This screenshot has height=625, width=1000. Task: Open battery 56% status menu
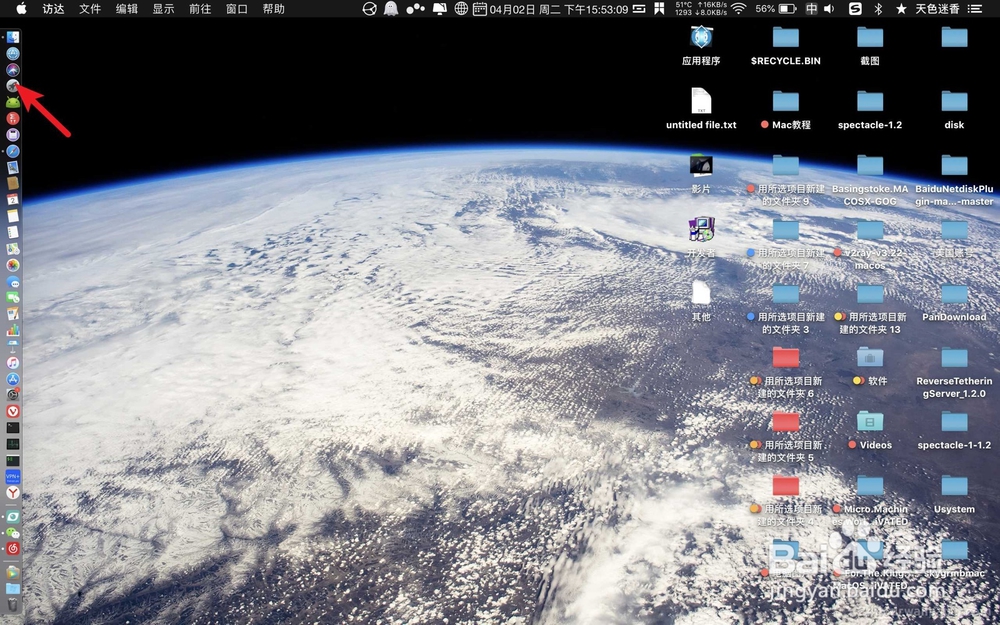pos(776,9)
